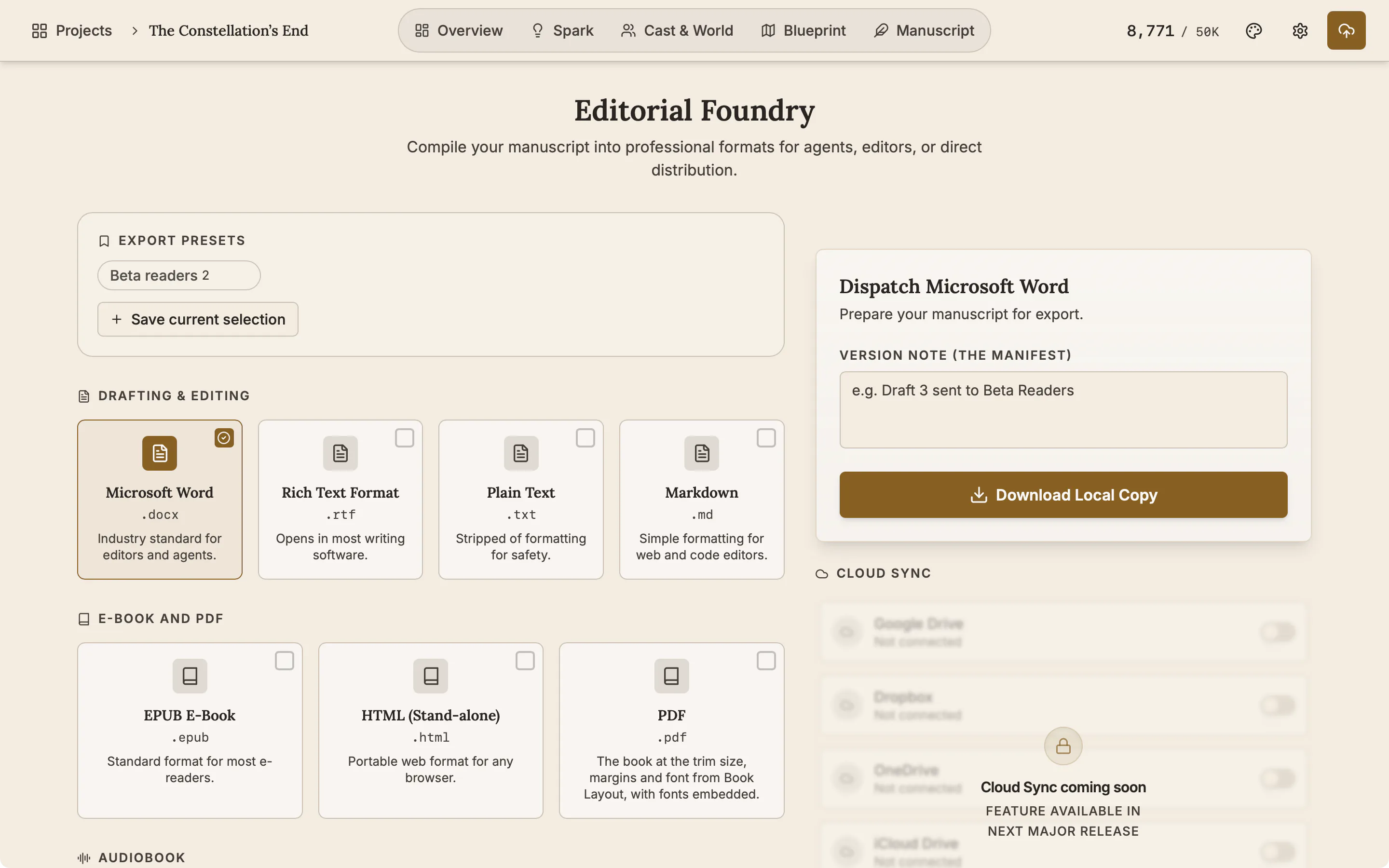Select the Microsoft Word title text

[160, 492]
